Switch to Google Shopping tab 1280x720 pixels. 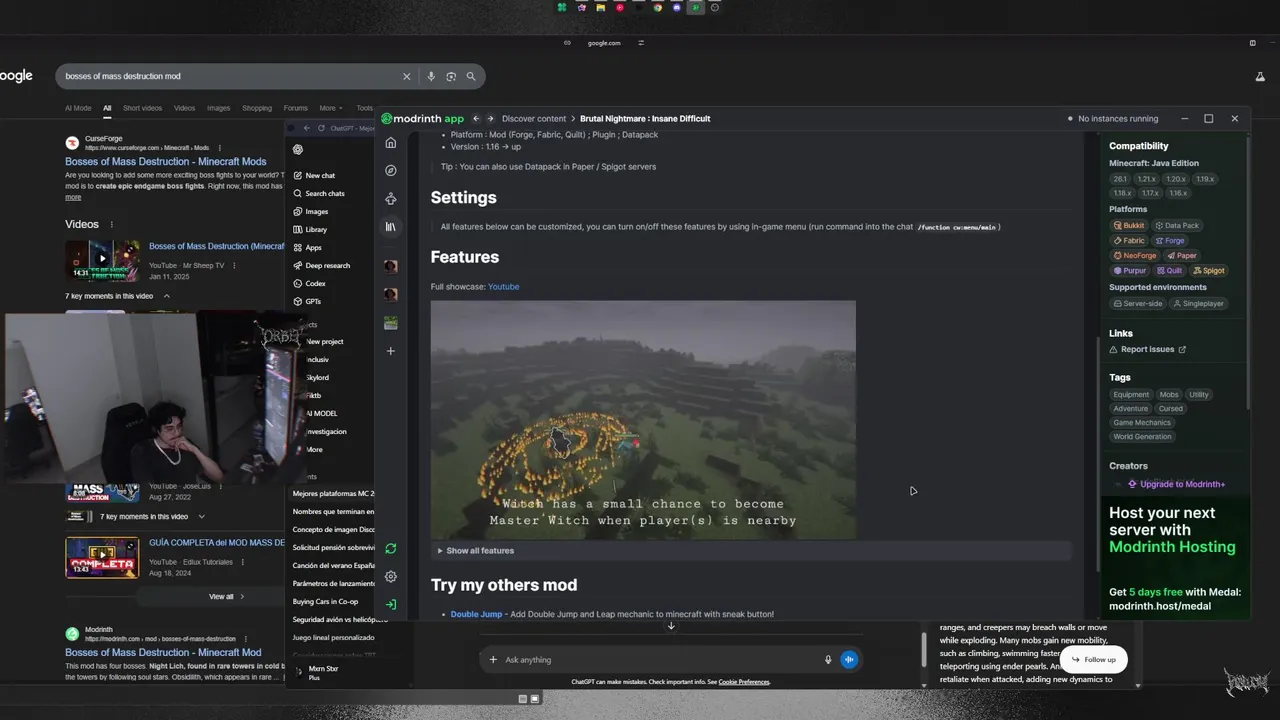coord(257,108)
